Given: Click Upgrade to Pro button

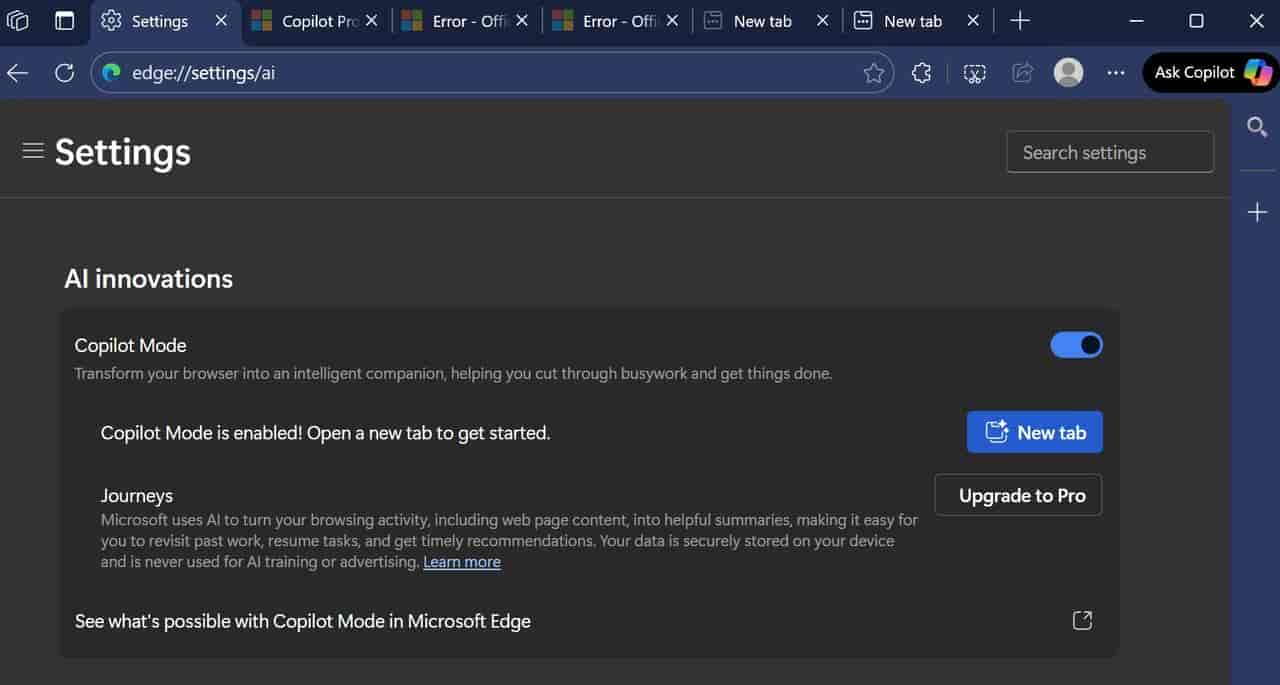Looking at the screenshot, I should pos(1018,495).
